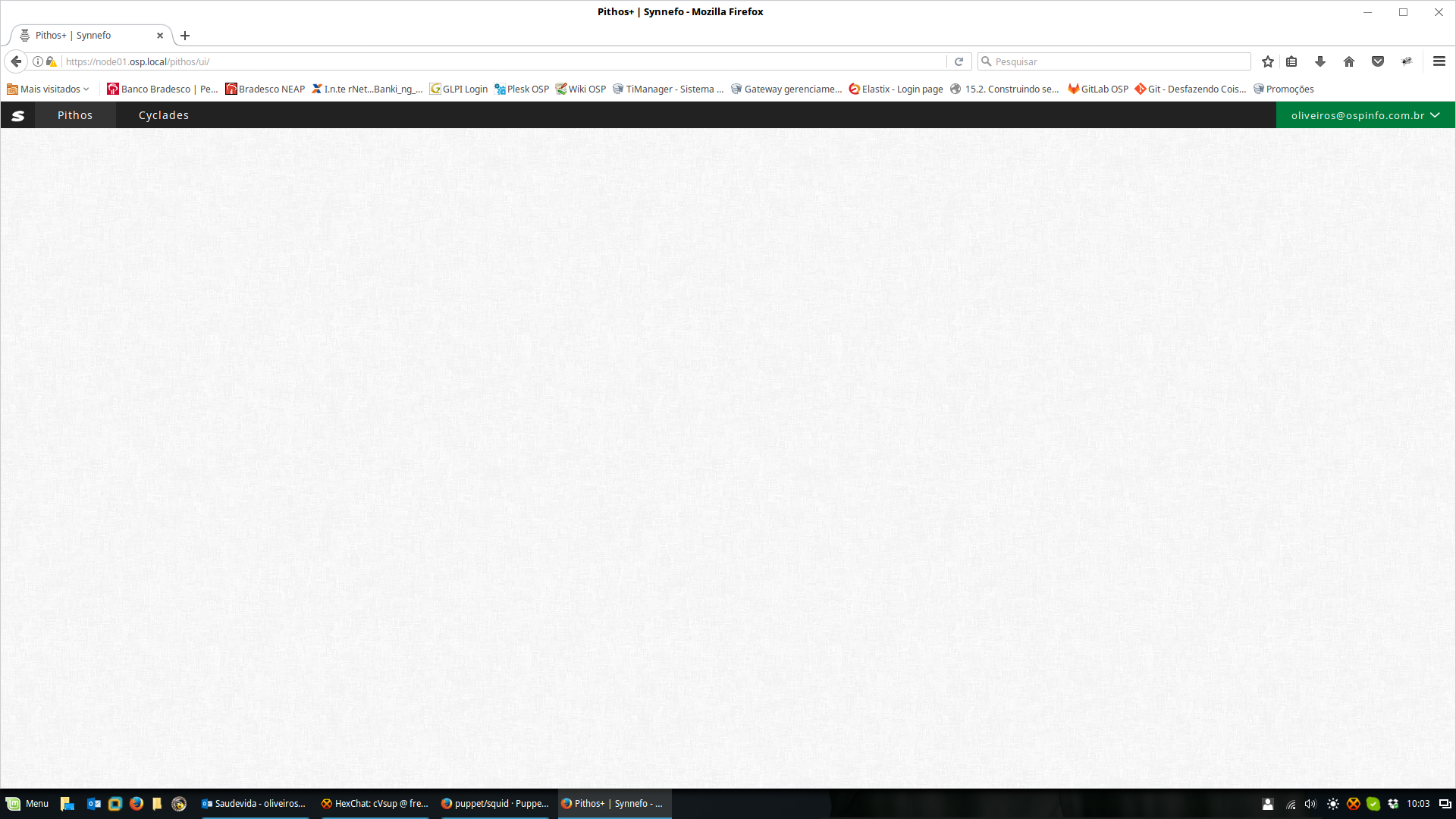Screen dimensions: 1456x819
Task: Open the downloads arrow icon
Action: click(x=1320, y=61)
